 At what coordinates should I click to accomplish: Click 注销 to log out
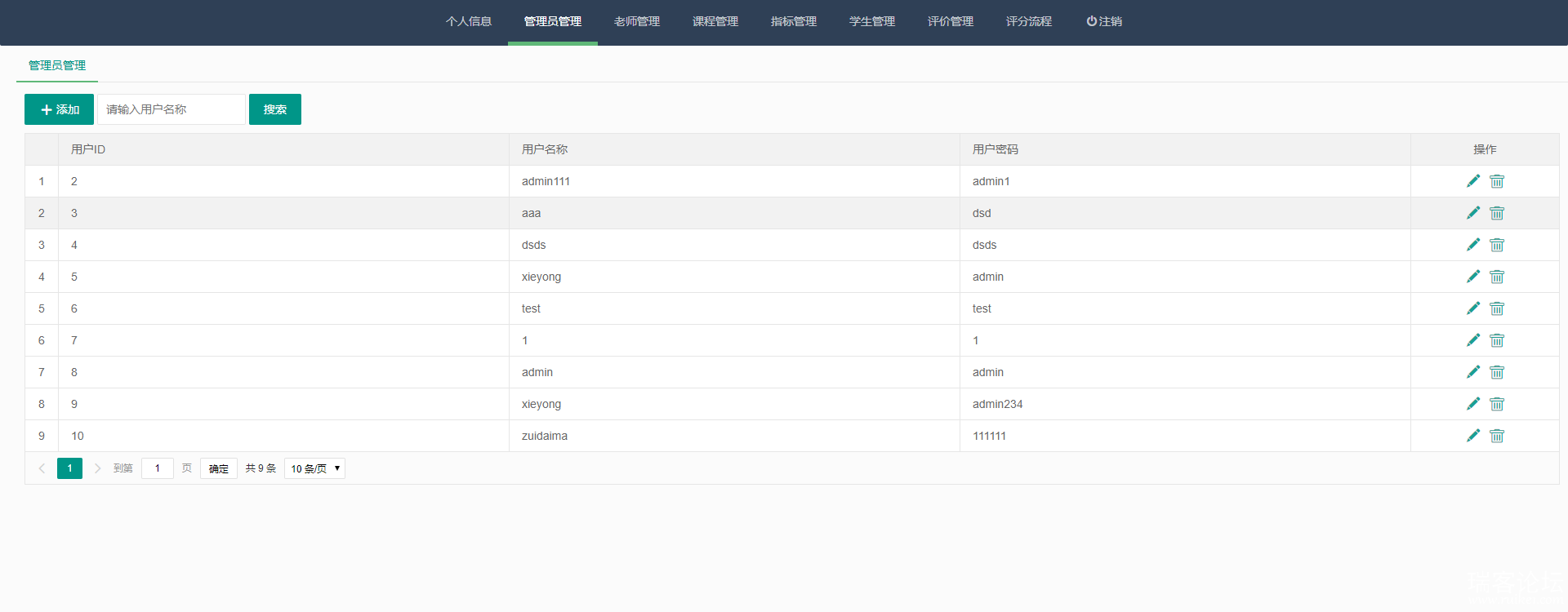pyautogui.click(x=1104, y=21)
